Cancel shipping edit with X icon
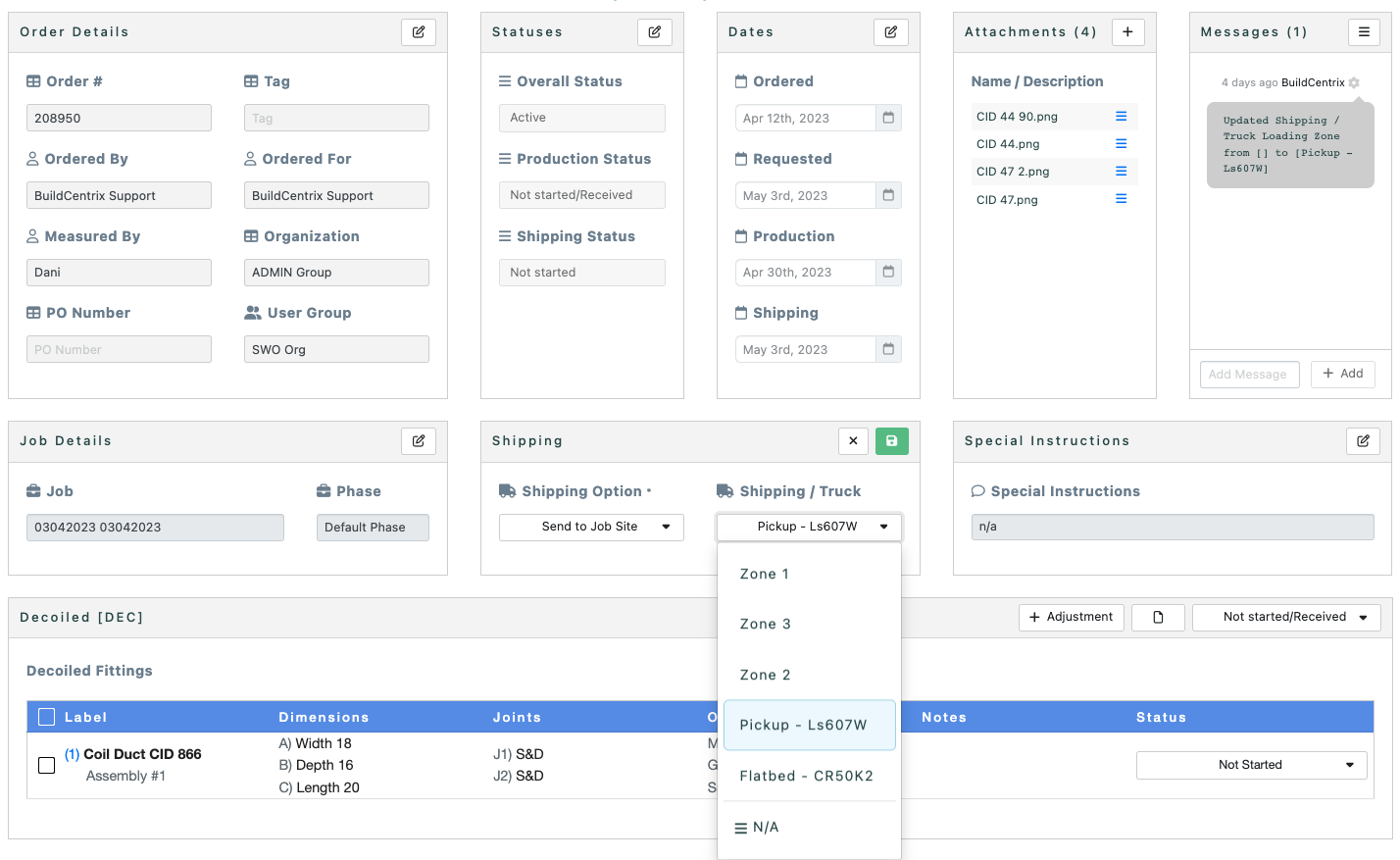The height and width of the screenshot is (860, 1400). [853, 441]
